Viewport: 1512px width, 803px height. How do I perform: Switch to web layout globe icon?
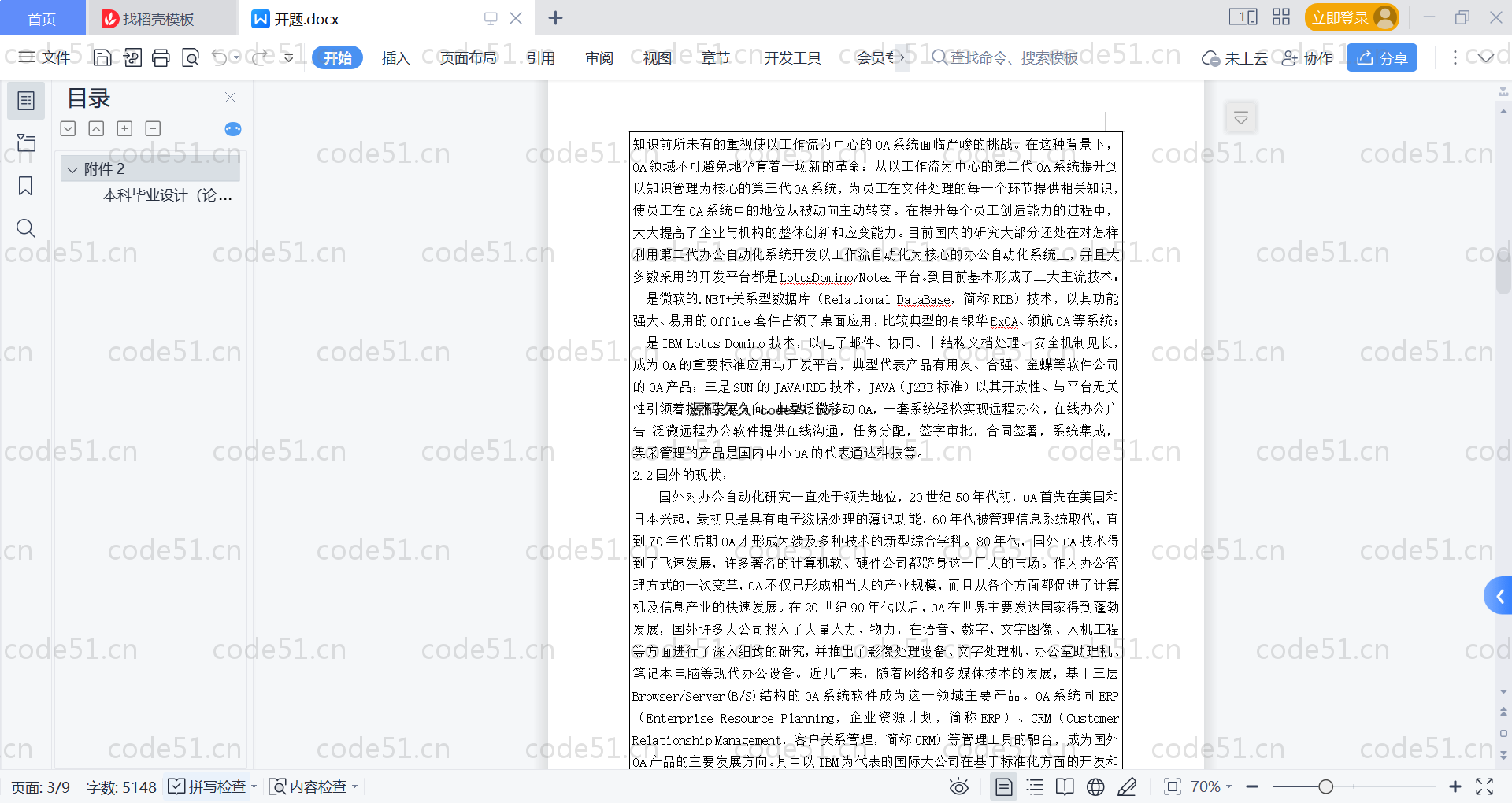pyautogui.click(x=1095, y=786)
